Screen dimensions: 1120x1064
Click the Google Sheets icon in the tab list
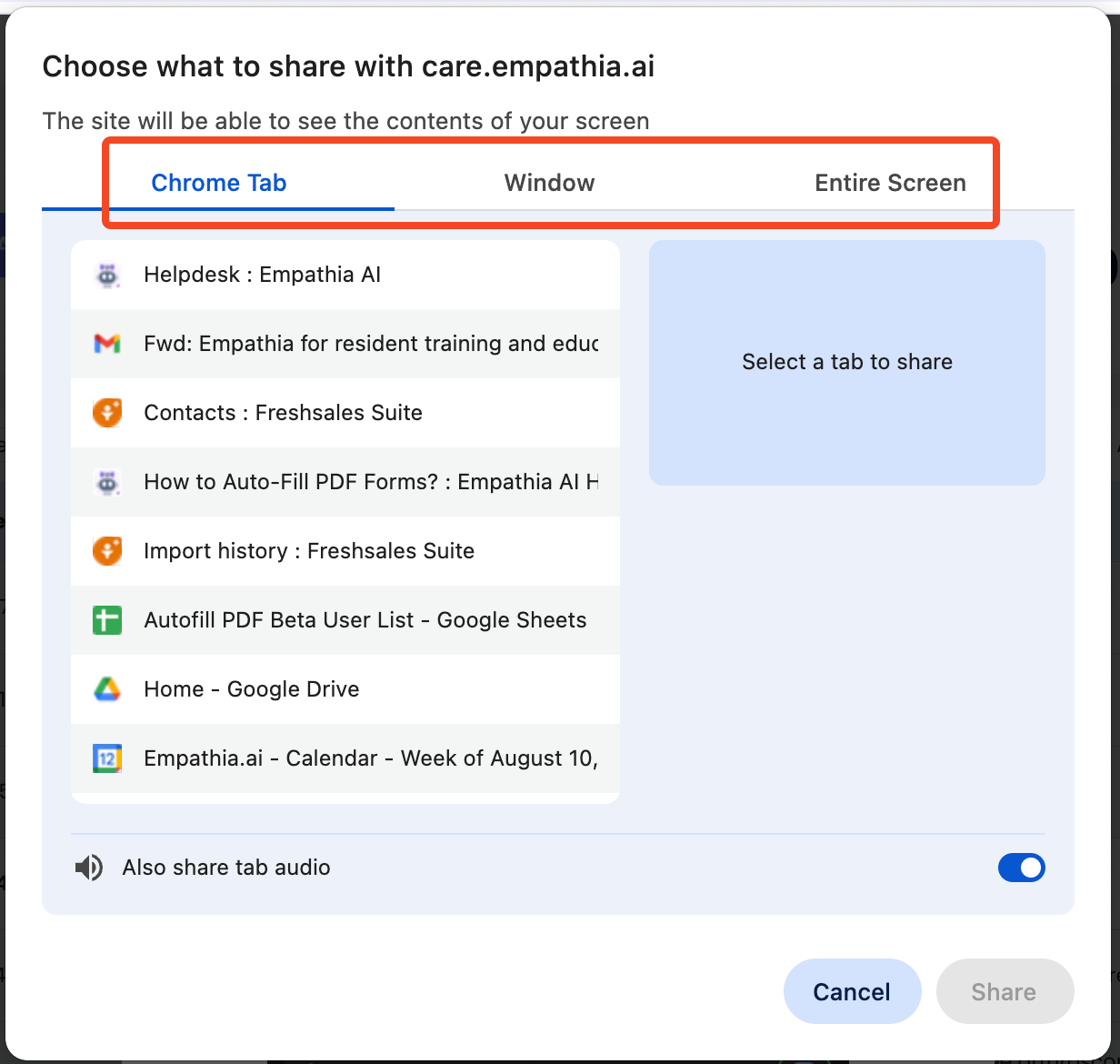[x=107, y=620]
